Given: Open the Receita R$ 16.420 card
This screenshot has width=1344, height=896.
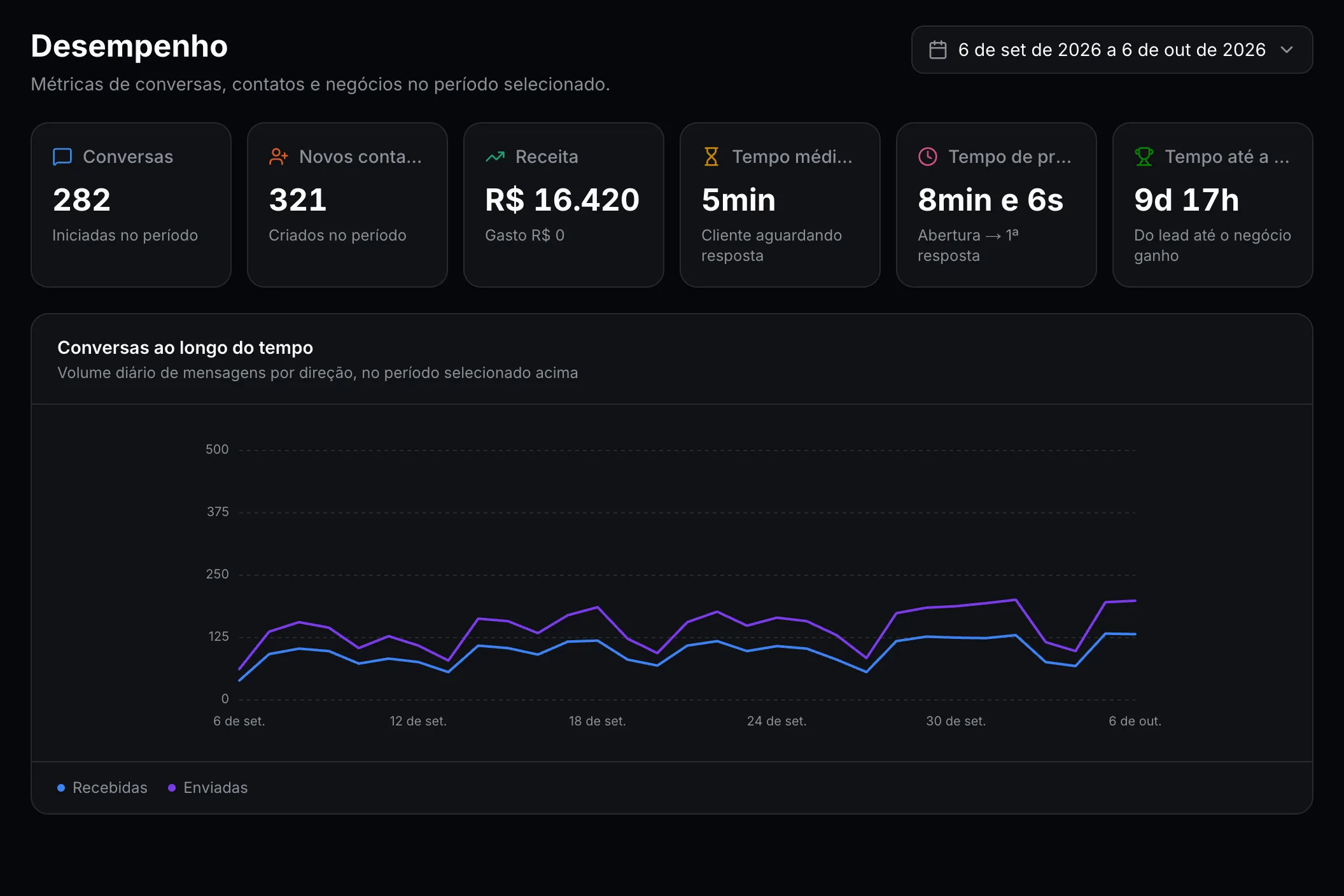Looking at the screenshot, I should (564, 205).
